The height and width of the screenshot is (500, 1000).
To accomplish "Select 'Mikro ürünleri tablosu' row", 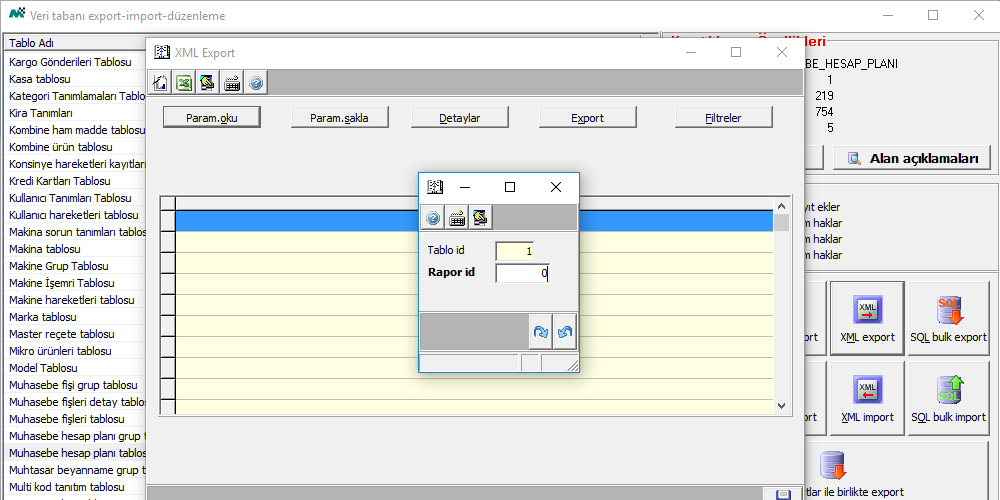I will (75, 351).
